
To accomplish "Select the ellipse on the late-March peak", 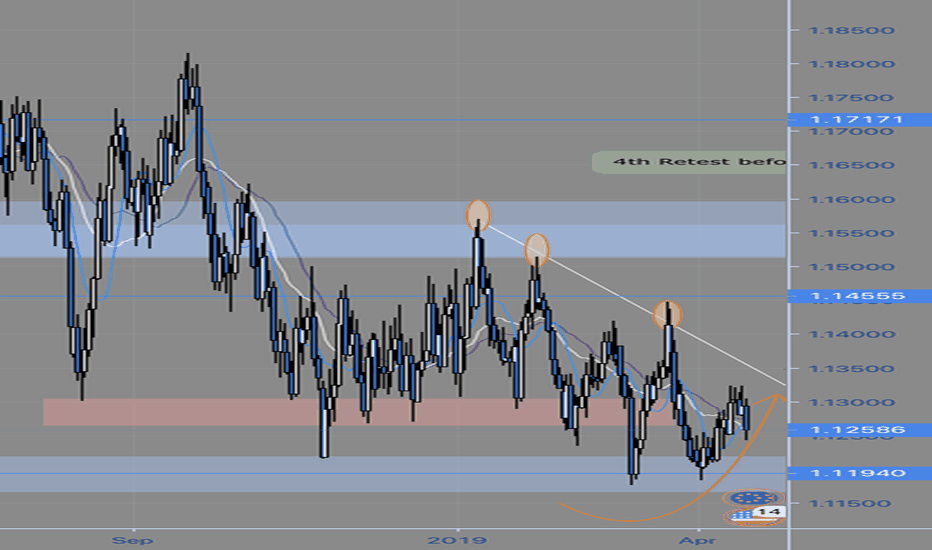I will pyautogui.click(x=667, y=315).
